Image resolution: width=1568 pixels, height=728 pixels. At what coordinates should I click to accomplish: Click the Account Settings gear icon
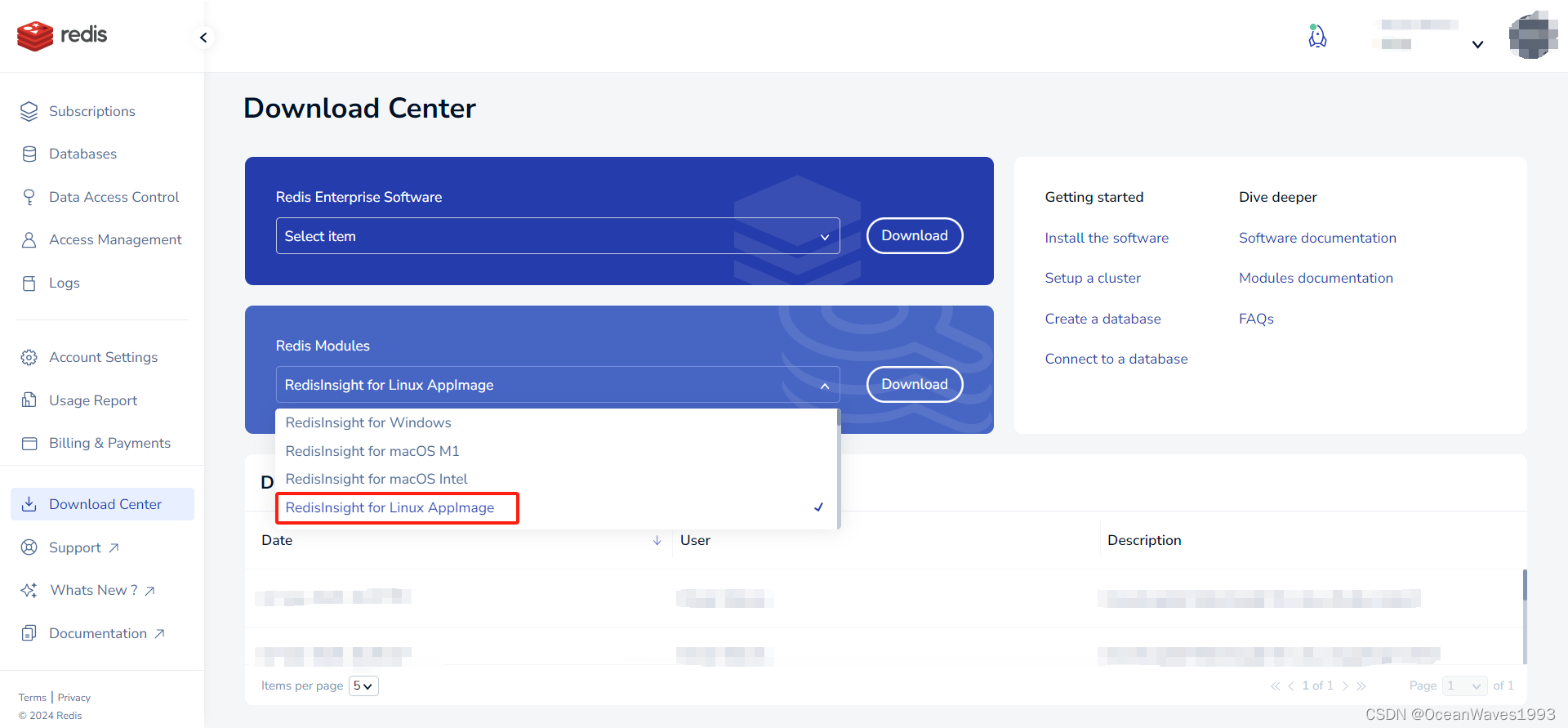tap(29, 357)
